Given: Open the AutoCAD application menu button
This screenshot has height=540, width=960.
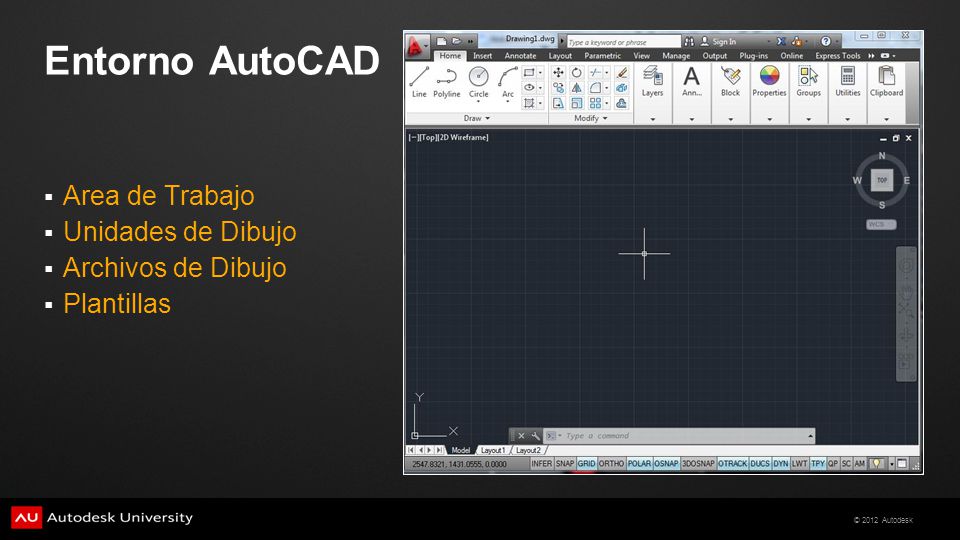Looking at the screenshot, I should [416, 46].
